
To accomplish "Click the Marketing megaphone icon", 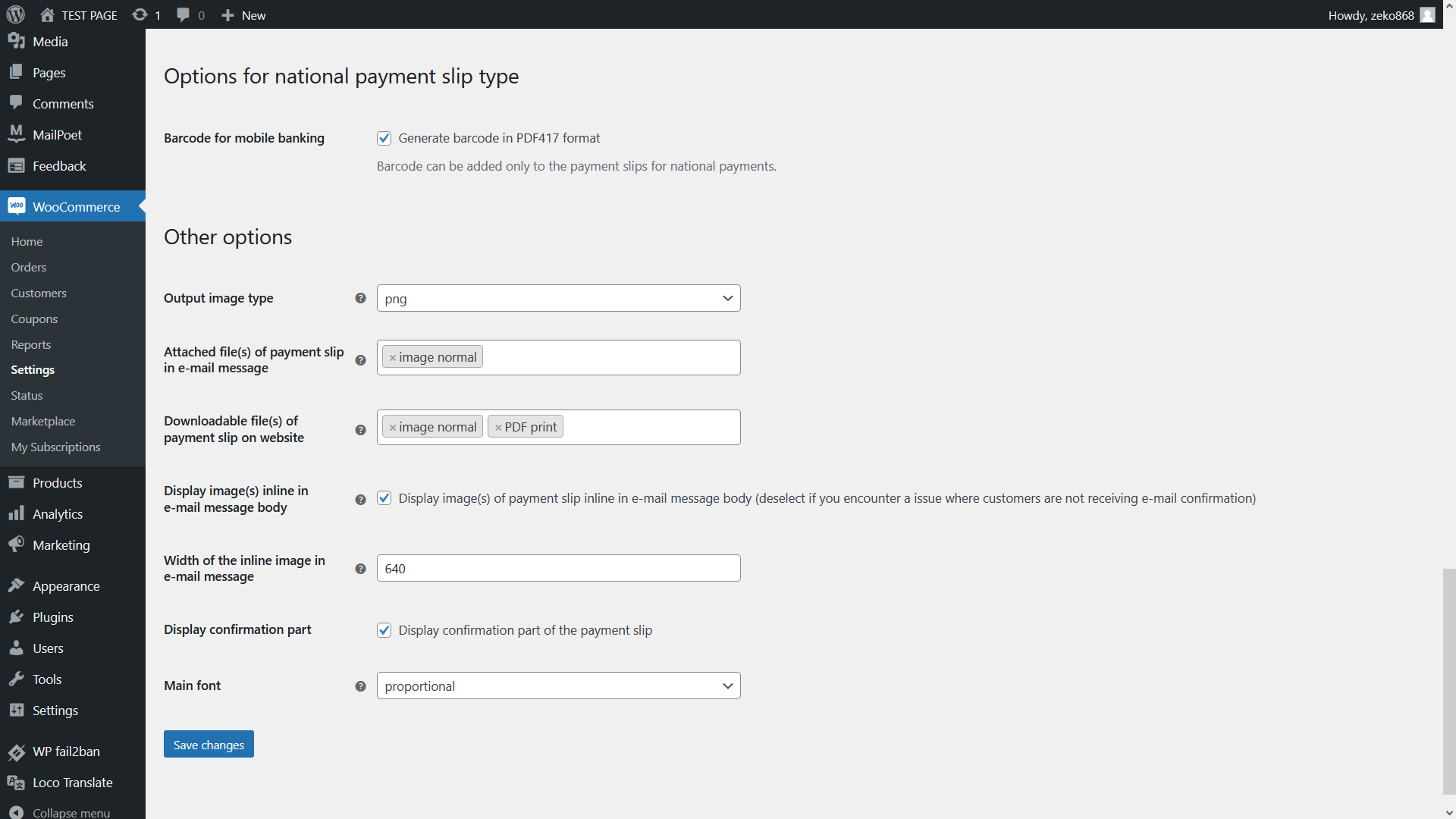I will pos(16,544).
